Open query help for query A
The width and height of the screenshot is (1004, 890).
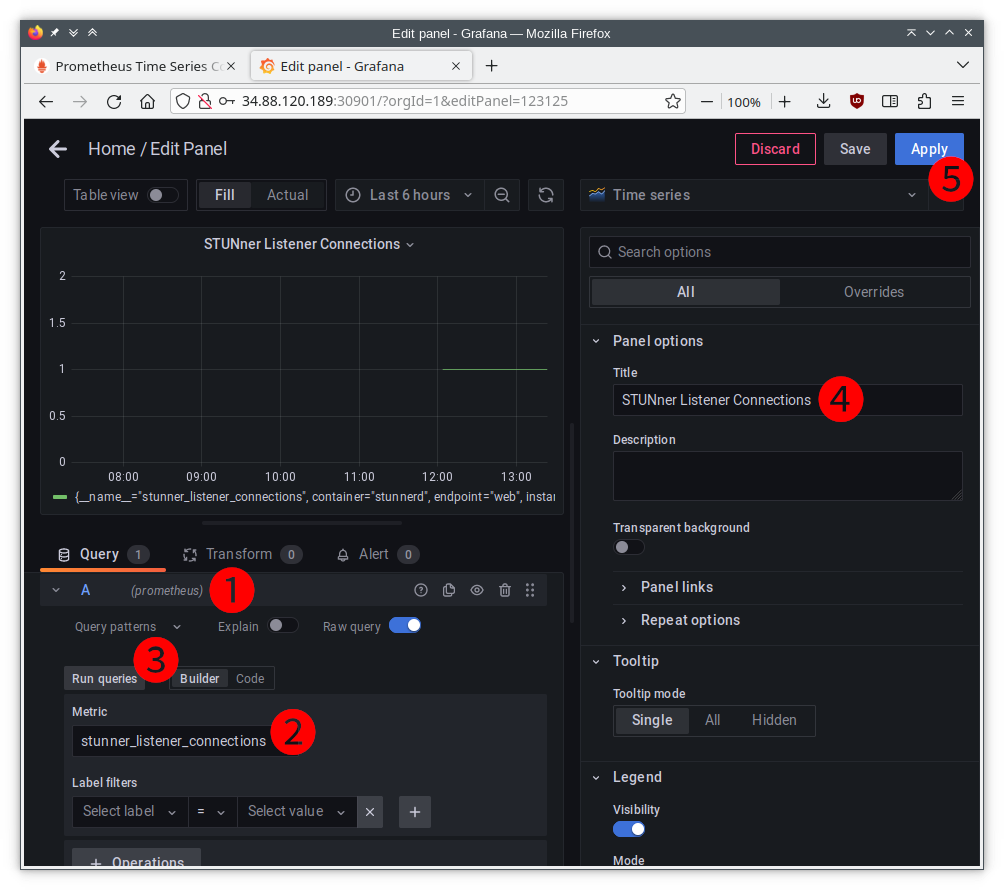(421, 590)
